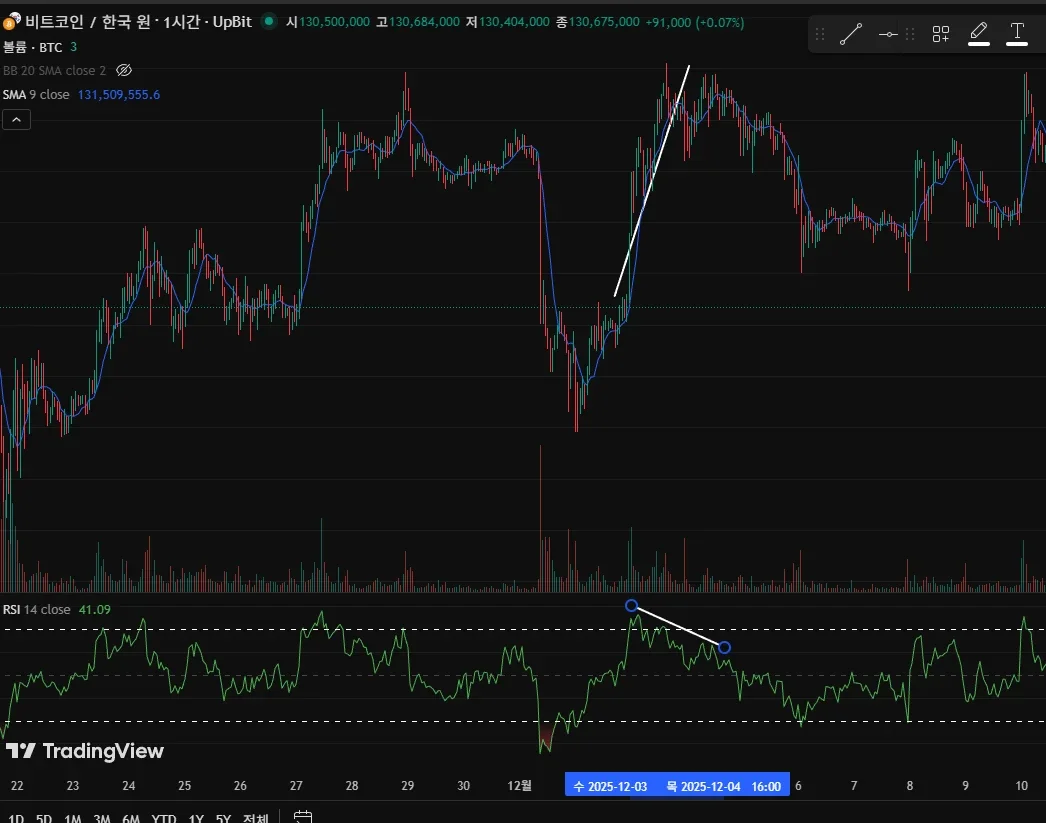Select RSI trendline left anchor point
Viewport: 1046px width, 823px height.
631,606
